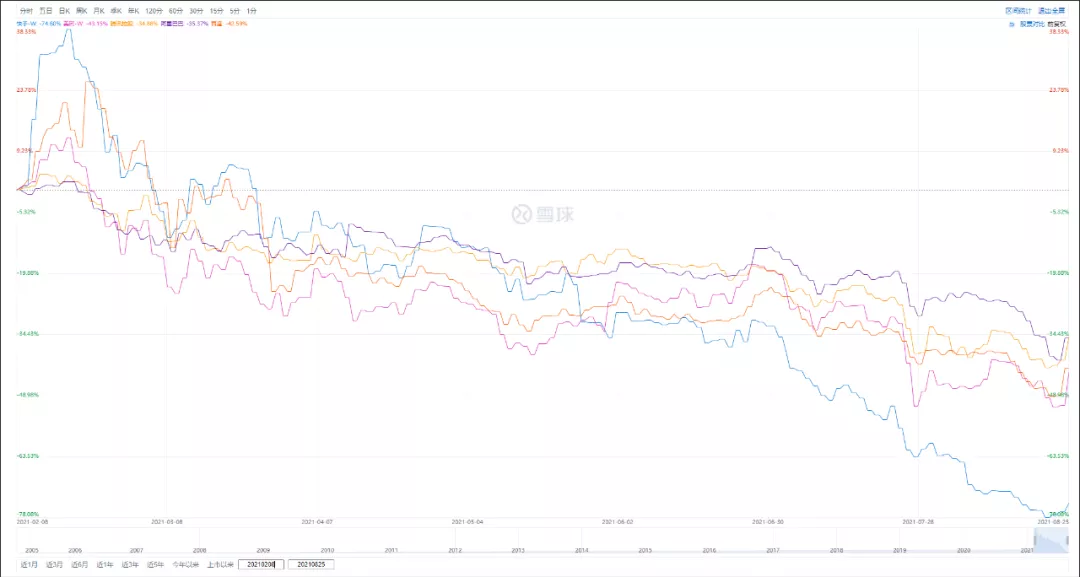The width and height of the screenshot is (1080, 577).
Task: Set range to 近1年
Action: point(104,564)
